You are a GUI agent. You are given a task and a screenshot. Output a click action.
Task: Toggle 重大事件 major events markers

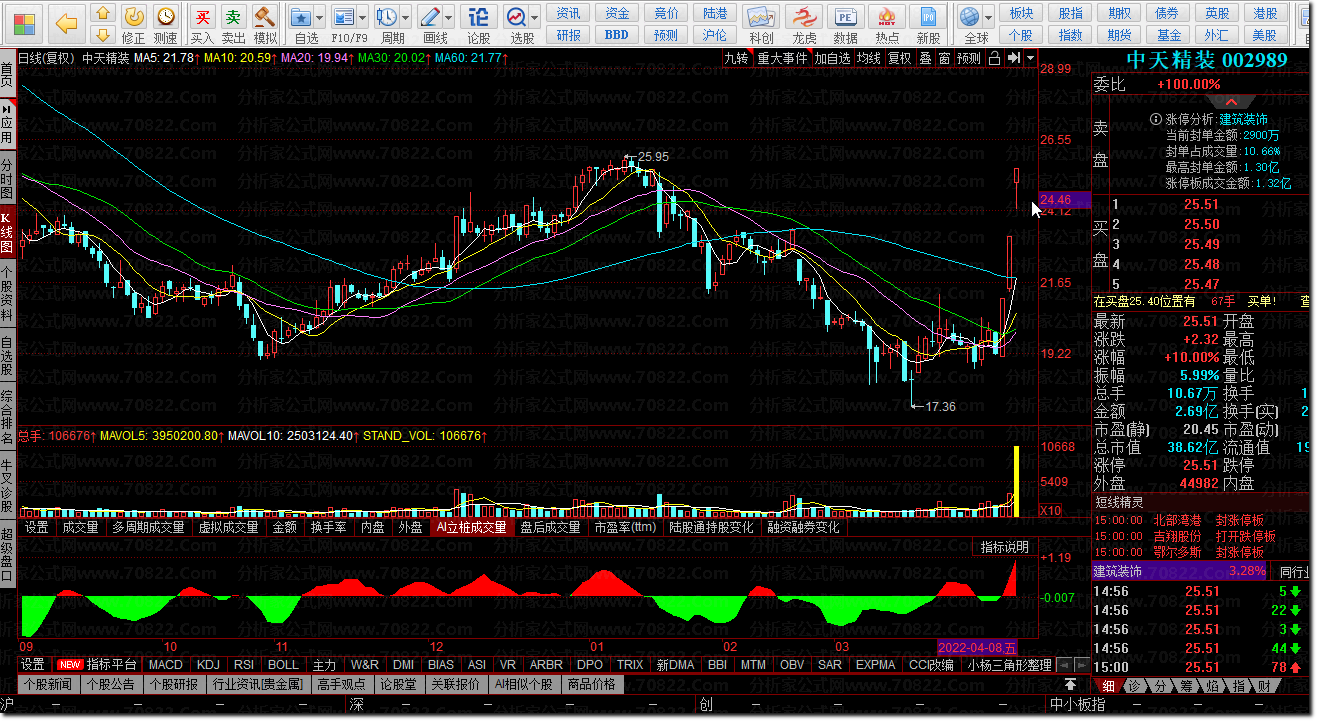click(782, 58)
